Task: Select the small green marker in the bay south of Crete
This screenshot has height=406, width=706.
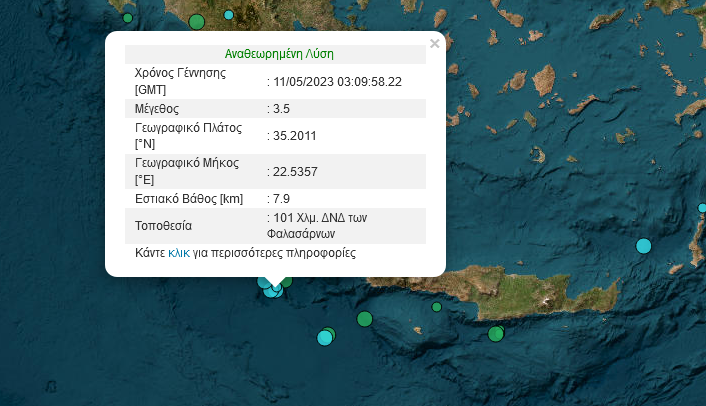Action: pyautogui.click(x=436, y=307)
